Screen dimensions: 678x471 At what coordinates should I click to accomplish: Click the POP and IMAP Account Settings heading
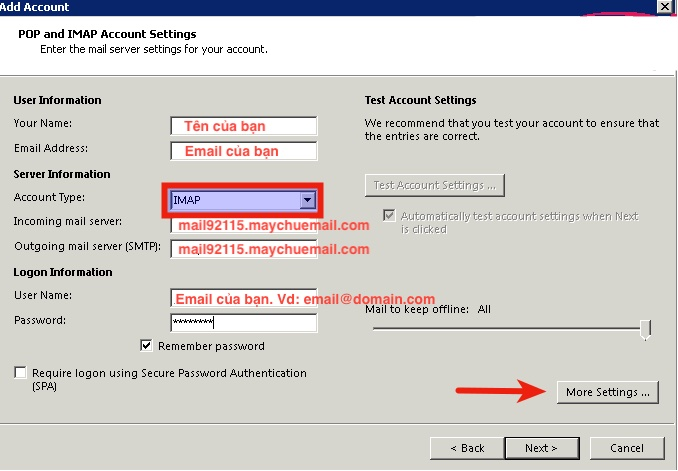(x=107, y=34)
